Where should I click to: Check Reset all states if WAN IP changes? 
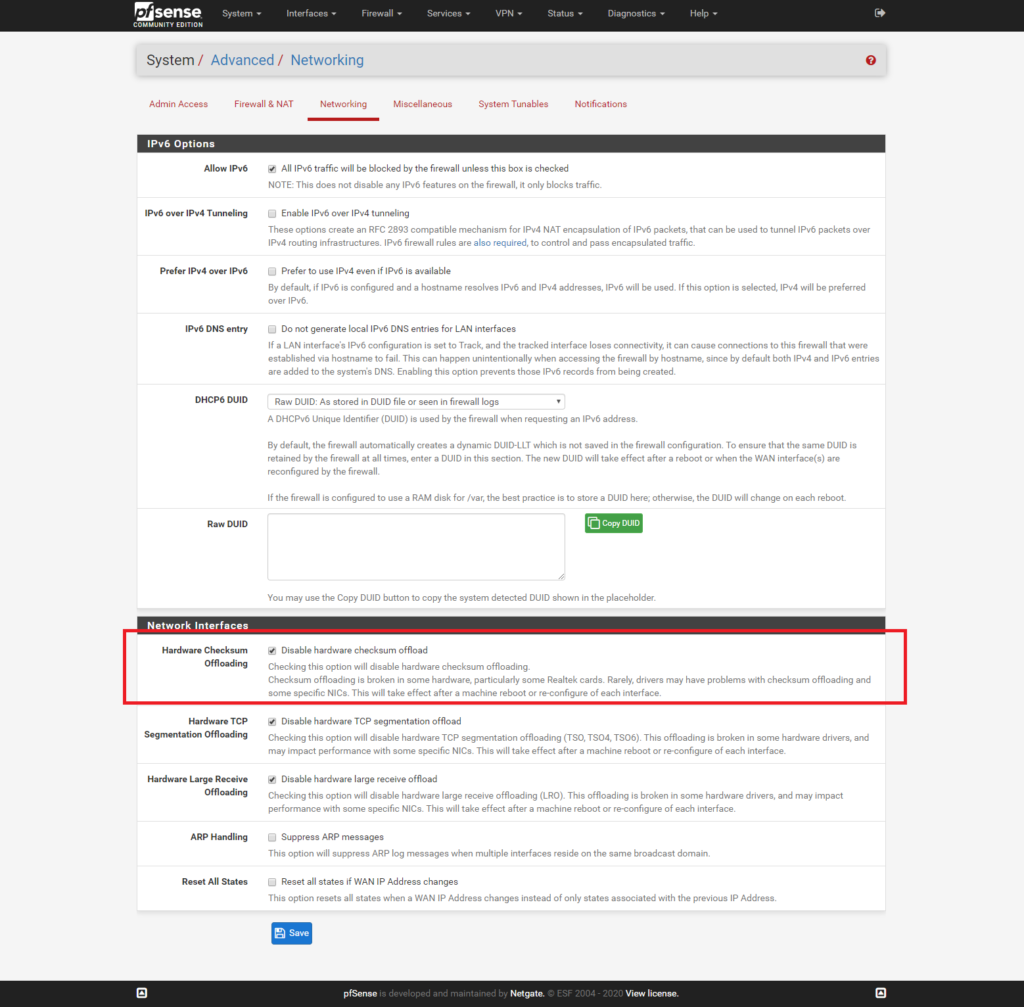pos(272,882)
